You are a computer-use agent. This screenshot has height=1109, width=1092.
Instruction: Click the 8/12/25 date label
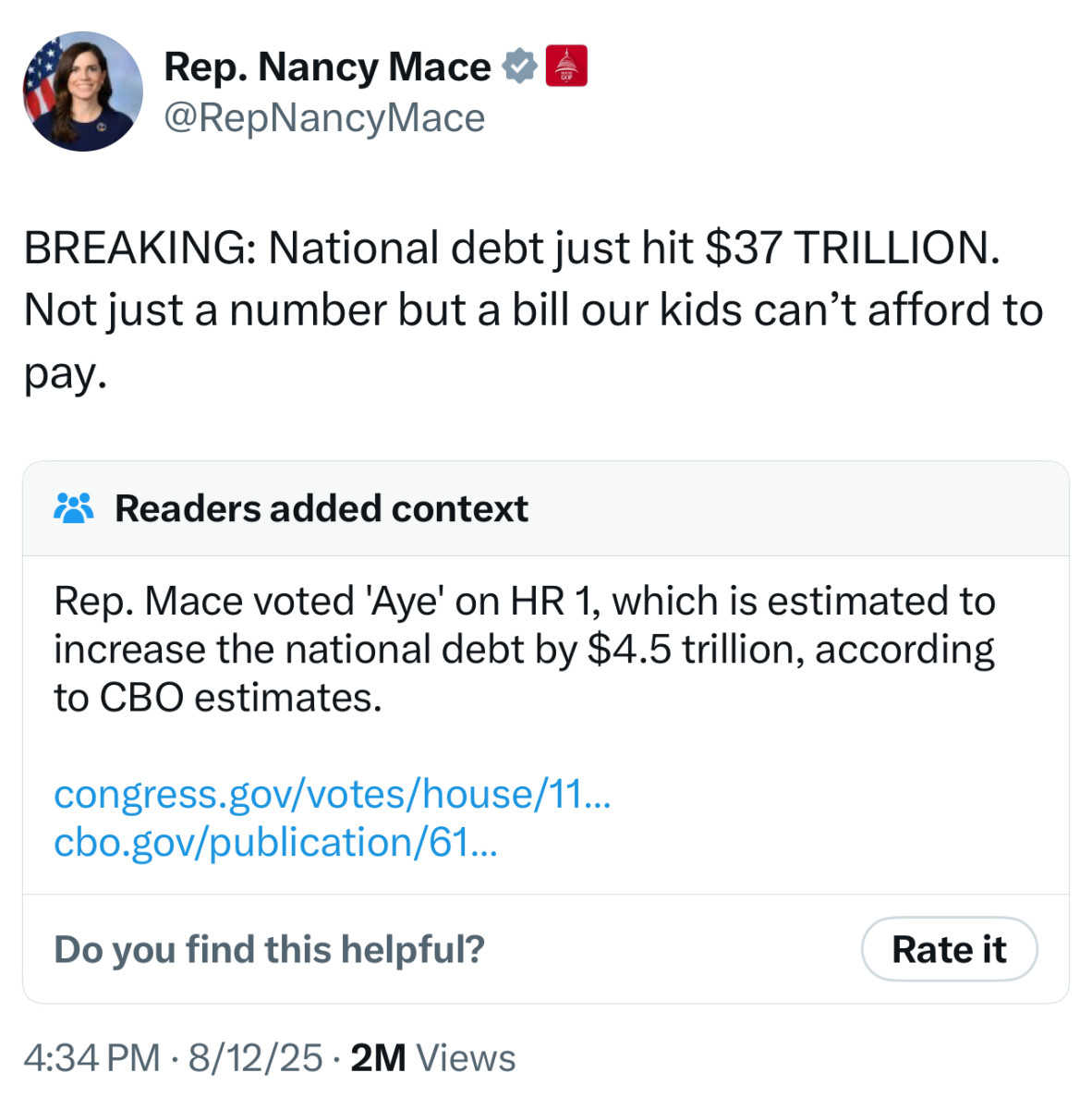tap(249, 1057)
